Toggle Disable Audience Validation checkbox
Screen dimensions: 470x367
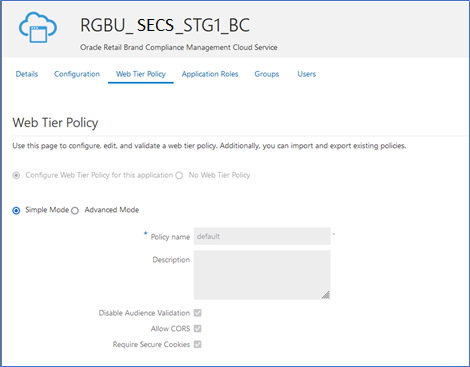(198, 313)
